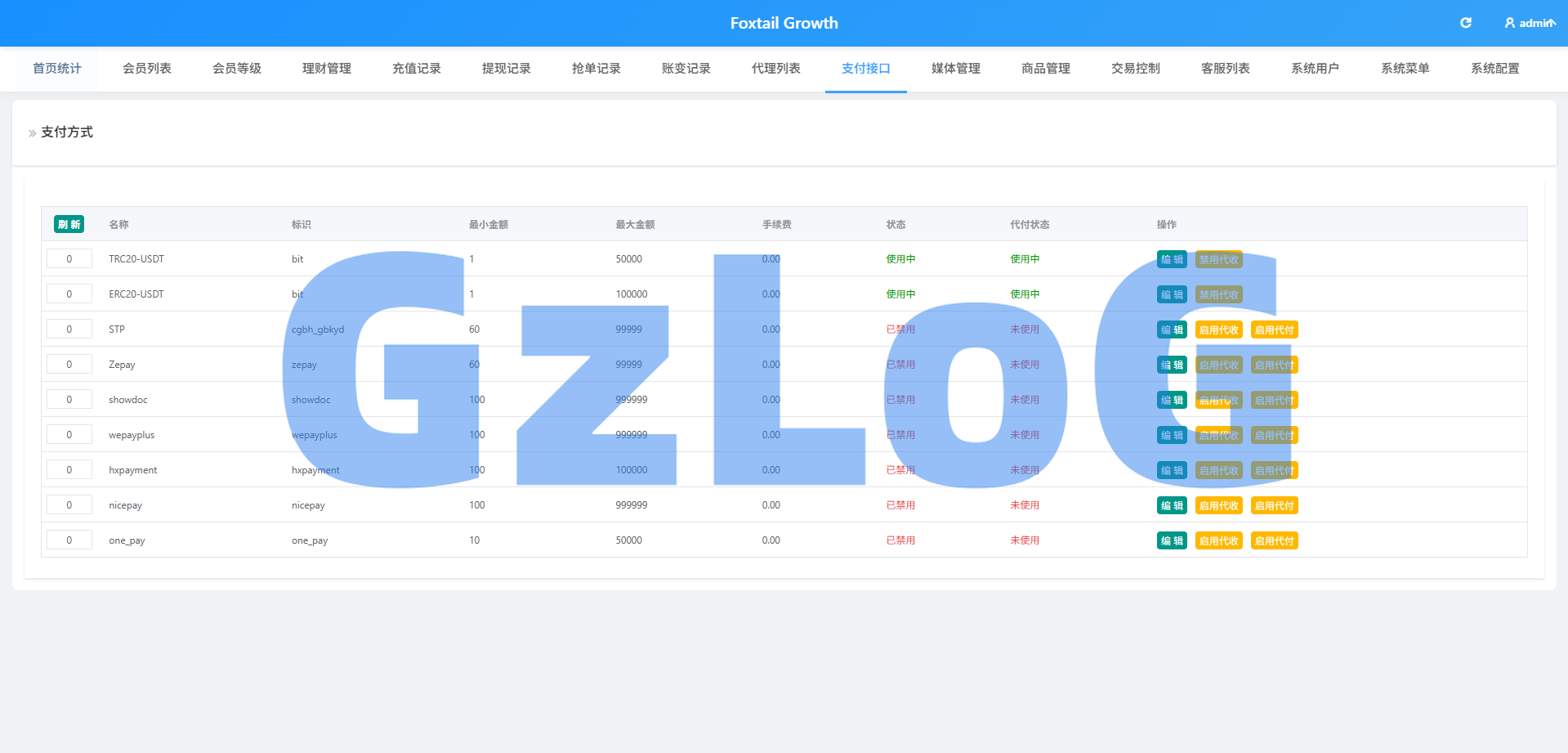Edit the ERC20-USDT payment method

(x=1172, y=294)
